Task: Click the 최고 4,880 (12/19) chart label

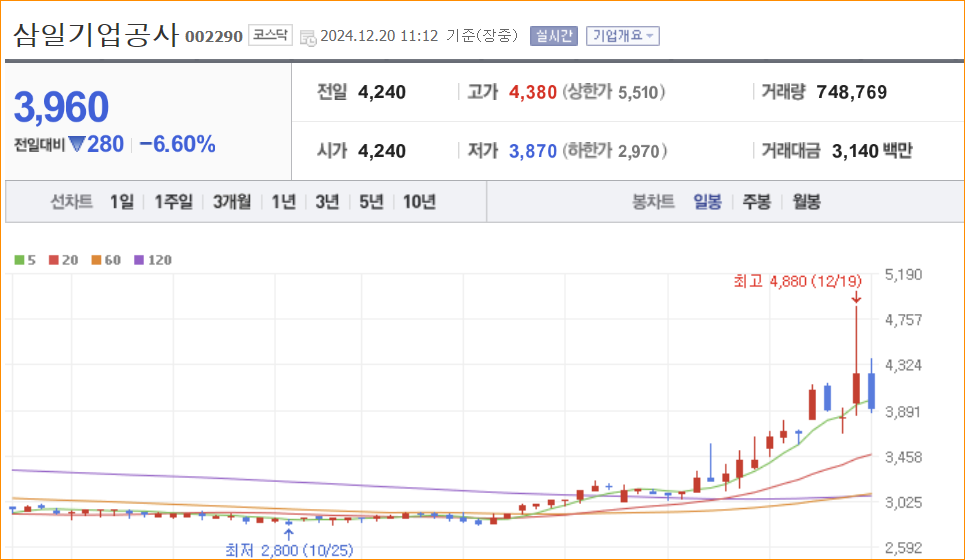Action: pos(798,281)
